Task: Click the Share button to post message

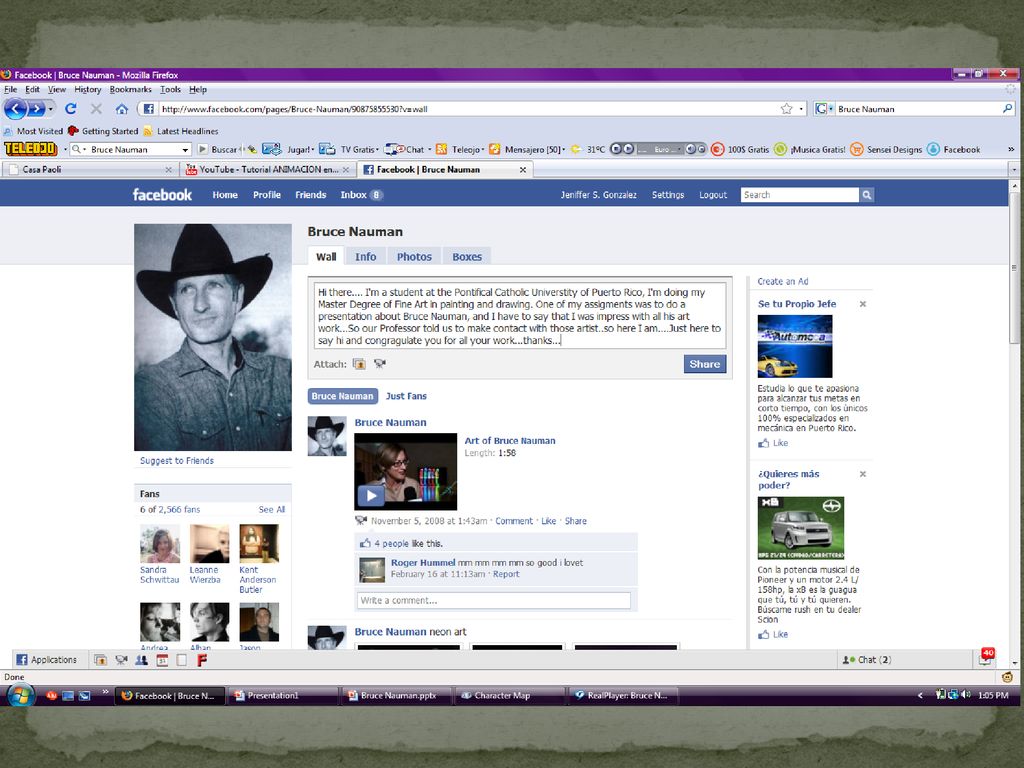Action: tap(705, 364)
